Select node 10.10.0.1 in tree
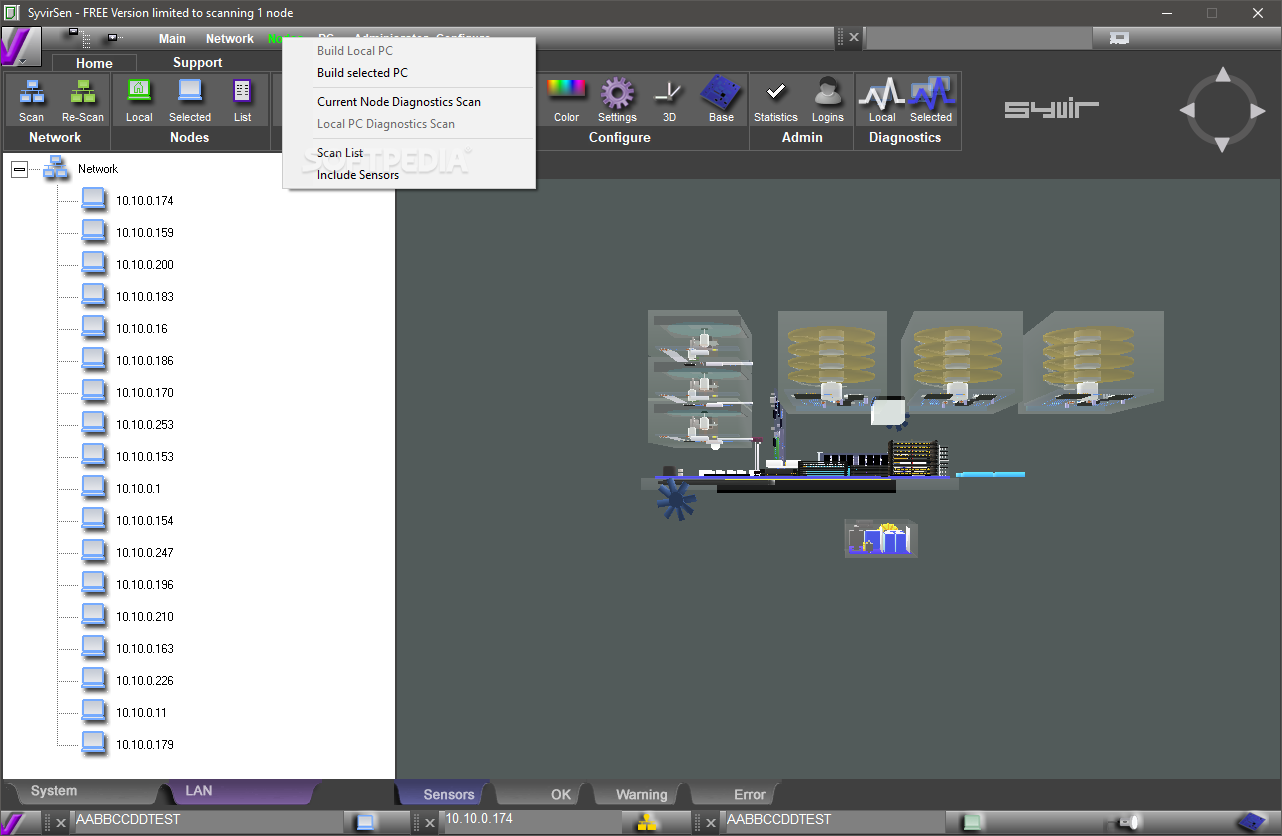Viewport: 1282px width, 836px height. (138, 489)
